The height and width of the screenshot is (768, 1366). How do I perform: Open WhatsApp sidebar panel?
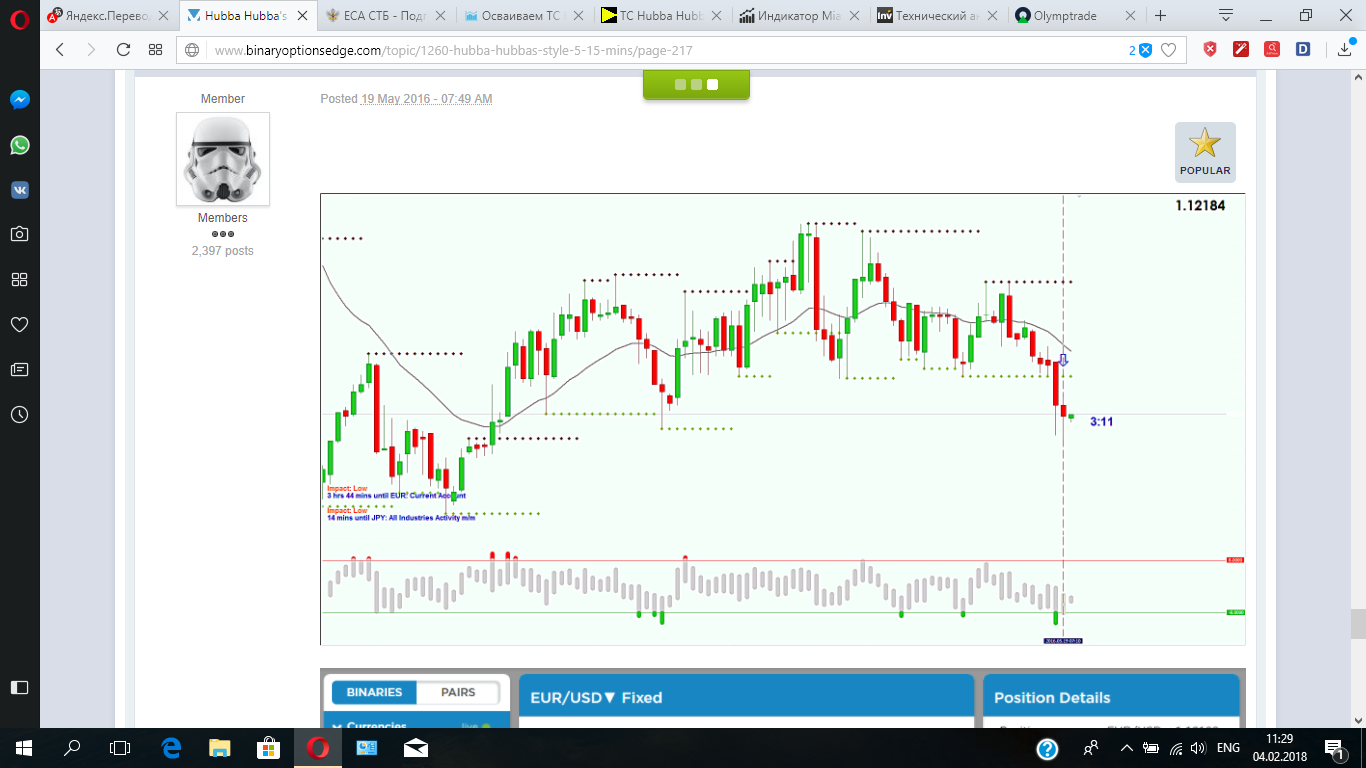[20, 145]
